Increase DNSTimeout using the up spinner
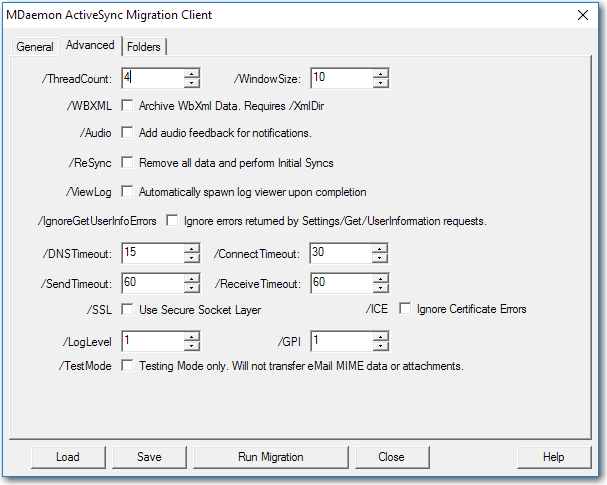This screenshot has height=485, width=607. (192, 249)
